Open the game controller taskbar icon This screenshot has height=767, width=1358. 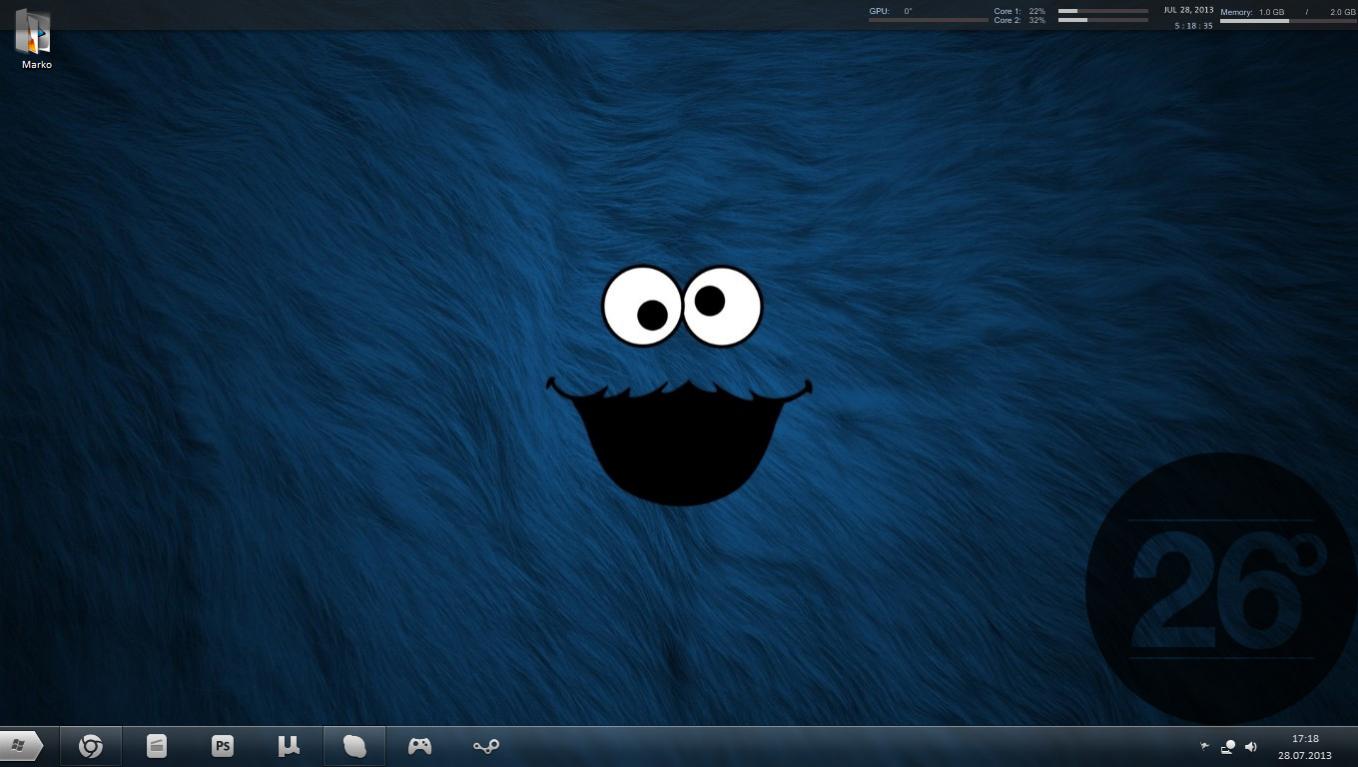[420, 746]
